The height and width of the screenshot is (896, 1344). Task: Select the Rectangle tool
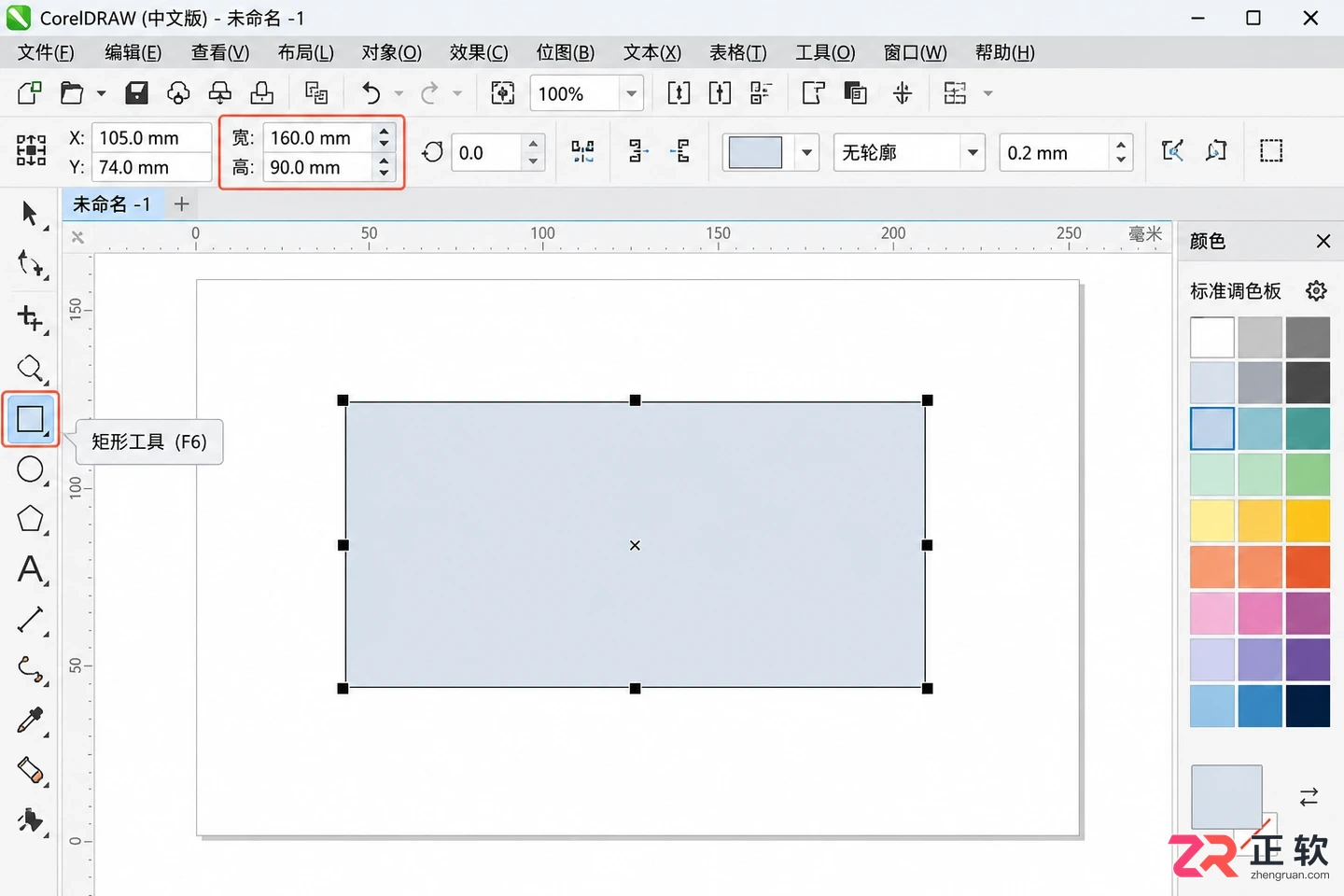[x=30, y=419]
